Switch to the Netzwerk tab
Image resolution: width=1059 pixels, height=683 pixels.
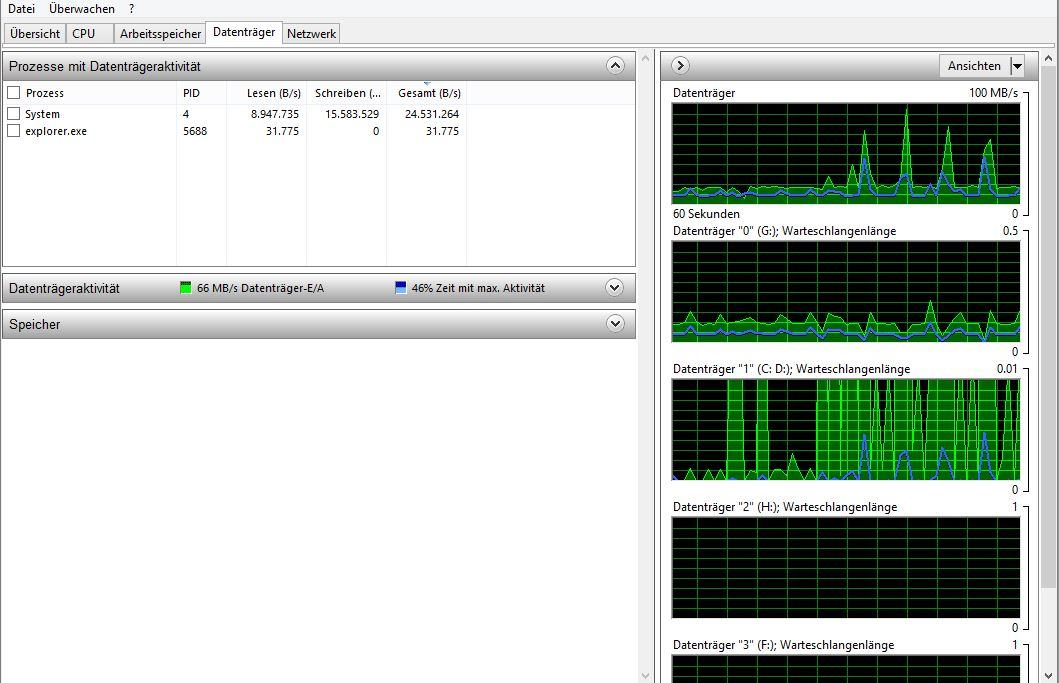pos(311,34)
